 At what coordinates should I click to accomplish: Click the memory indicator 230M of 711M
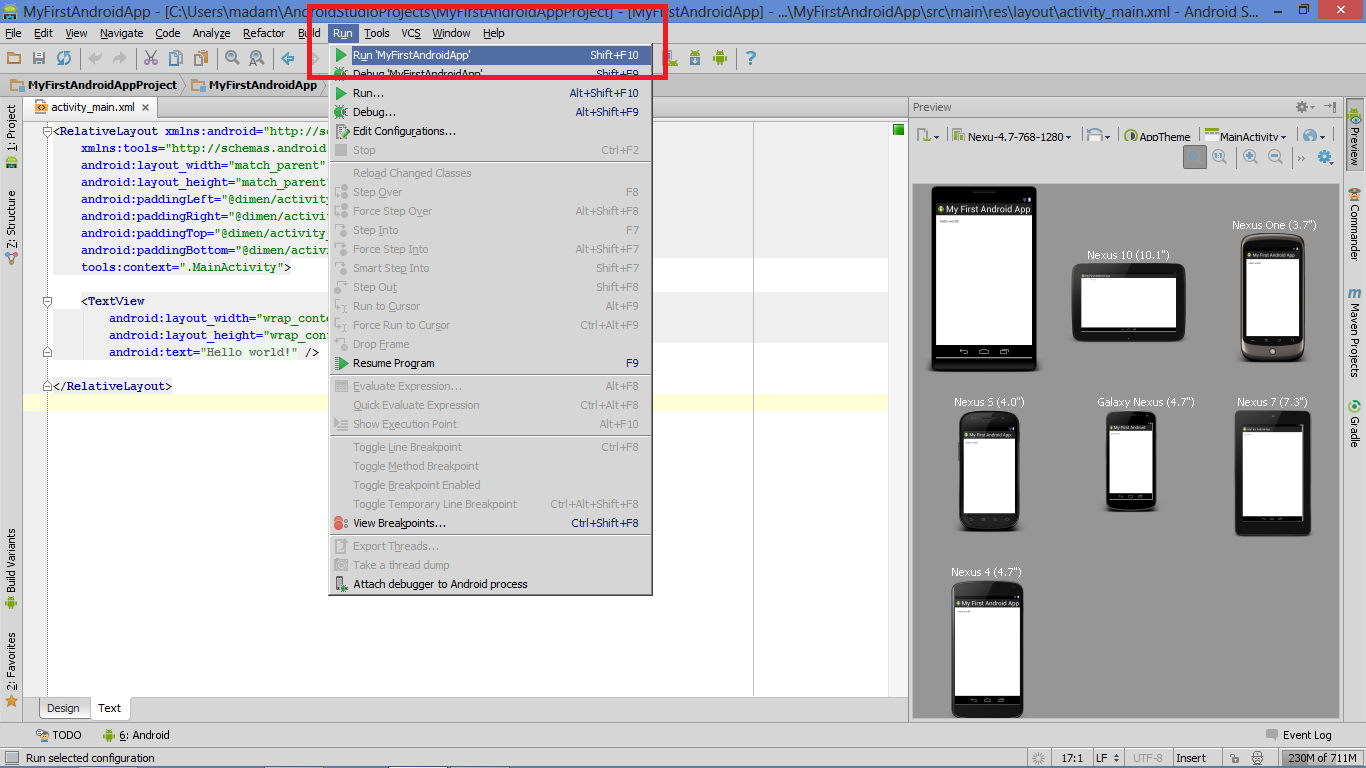tap(1322, 758)
